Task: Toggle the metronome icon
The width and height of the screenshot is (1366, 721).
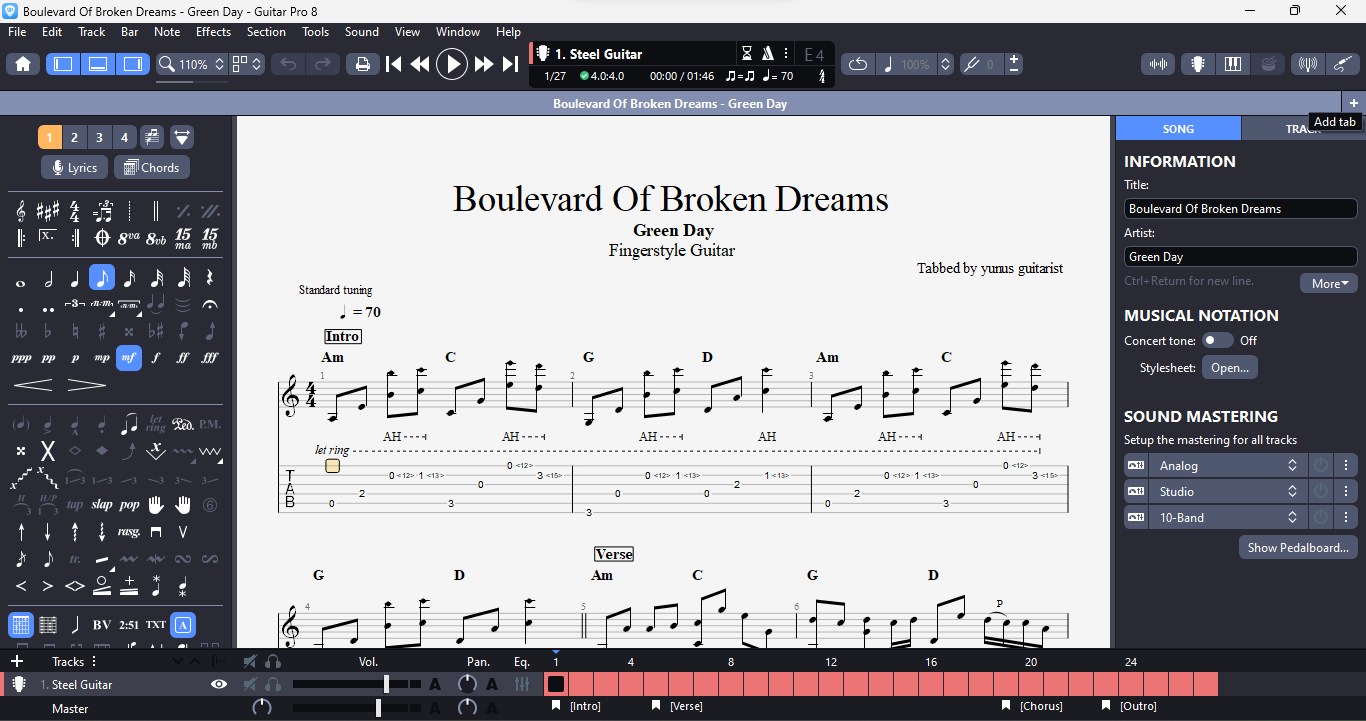Action: click(x=768, y=54)
